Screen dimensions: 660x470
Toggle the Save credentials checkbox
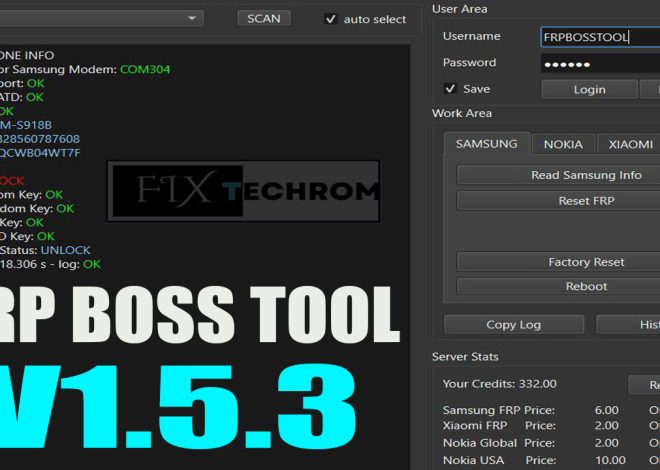[x=450, y=89]
